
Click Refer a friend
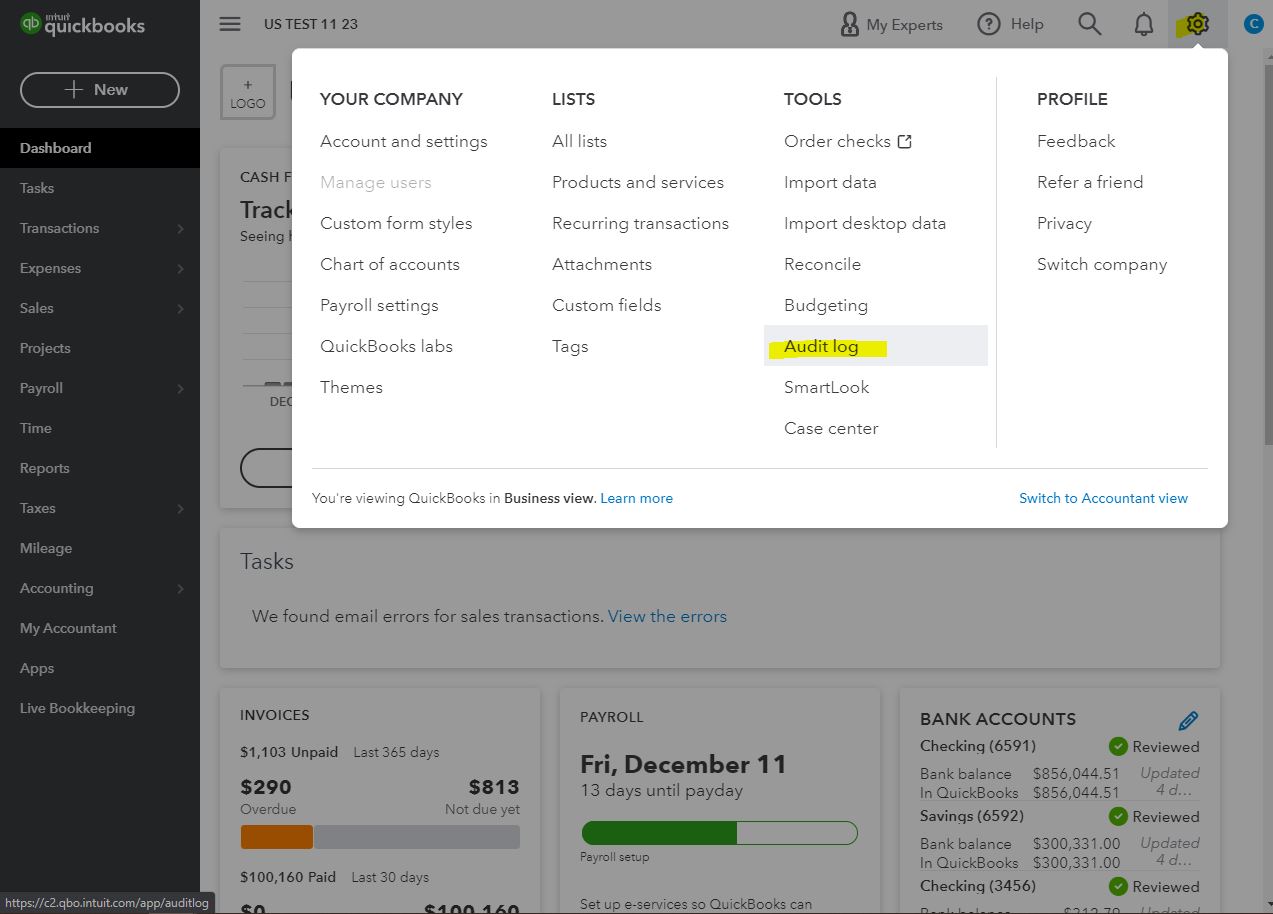pyautogui.click(x=1090, y=183)
